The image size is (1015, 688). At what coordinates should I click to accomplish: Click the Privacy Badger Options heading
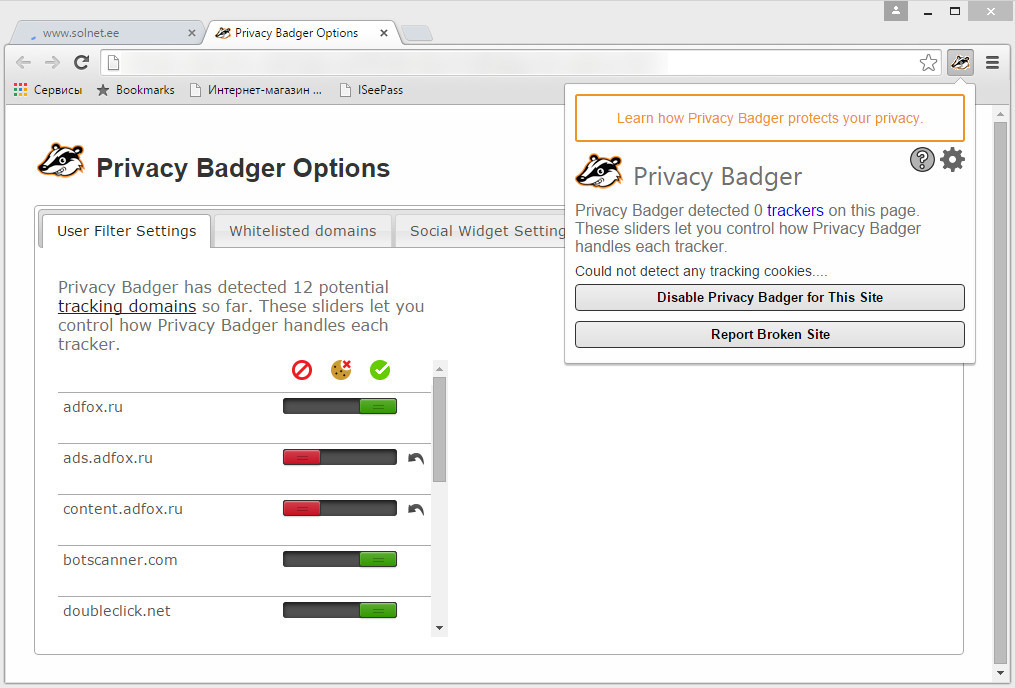pyautogui.click(x=243, y=168)
